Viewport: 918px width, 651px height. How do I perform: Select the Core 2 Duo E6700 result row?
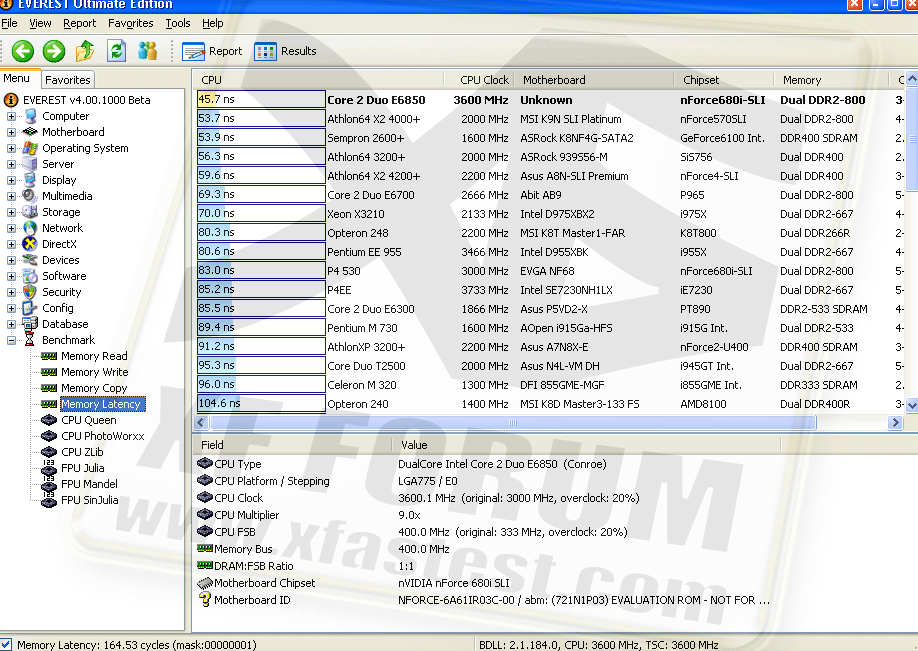pos(550,195)
